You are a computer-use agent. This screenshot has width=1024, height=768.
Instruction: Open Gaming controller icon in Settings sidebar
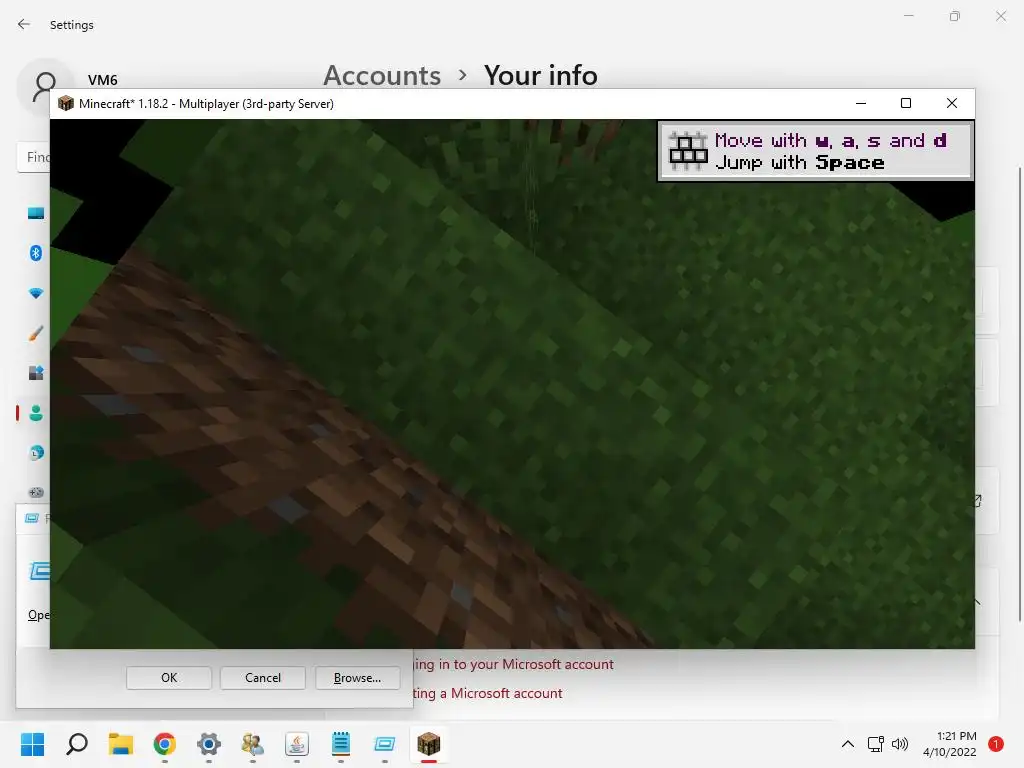click(x=36, y=492)
